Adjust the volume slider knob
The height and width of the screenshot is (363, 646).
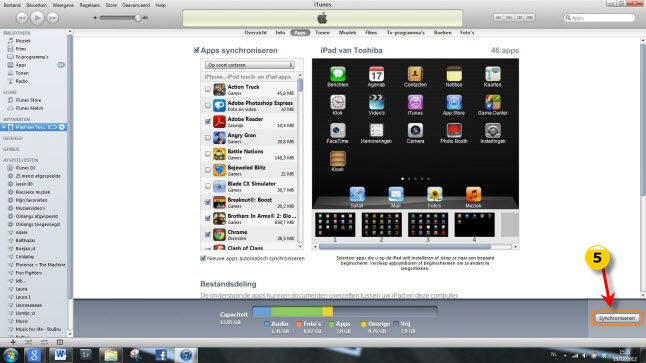(x=138, y=18)
